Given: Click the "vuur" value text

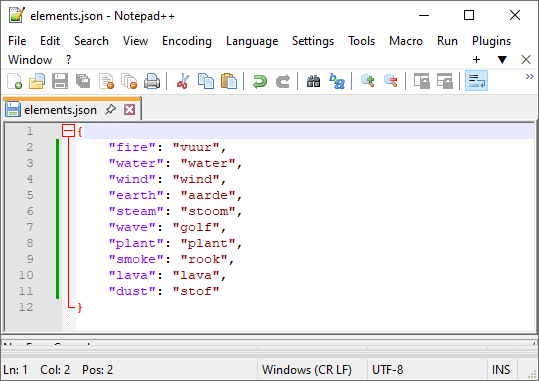Looking at the screenshot, I should click(196, 147).
